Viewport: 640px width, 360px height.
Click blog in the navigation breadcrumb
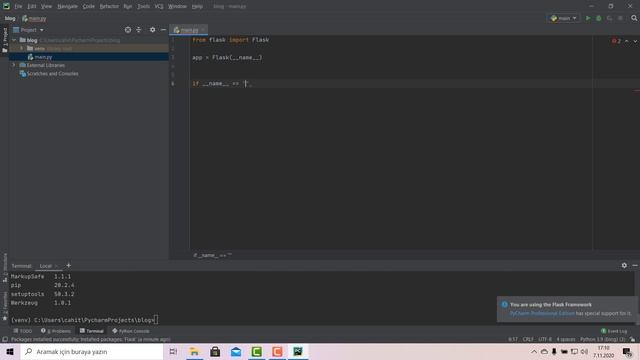tap(10, 18)
